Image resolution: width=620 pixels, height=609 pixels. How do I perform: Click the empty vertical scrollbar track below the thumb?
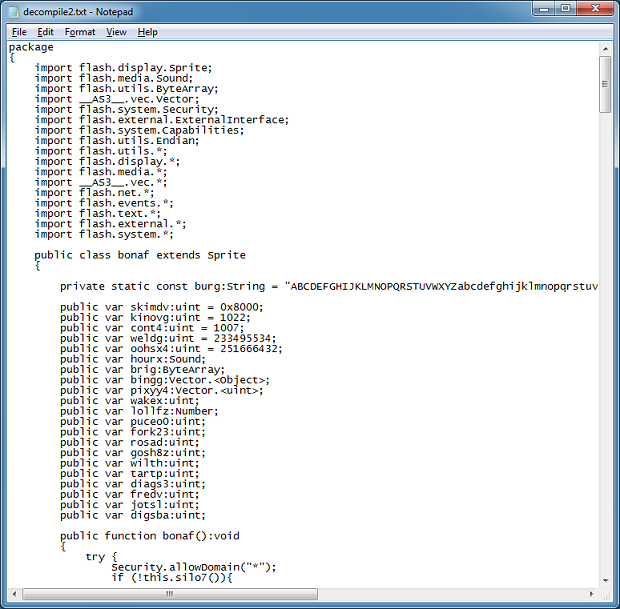[x=605, y=350]
